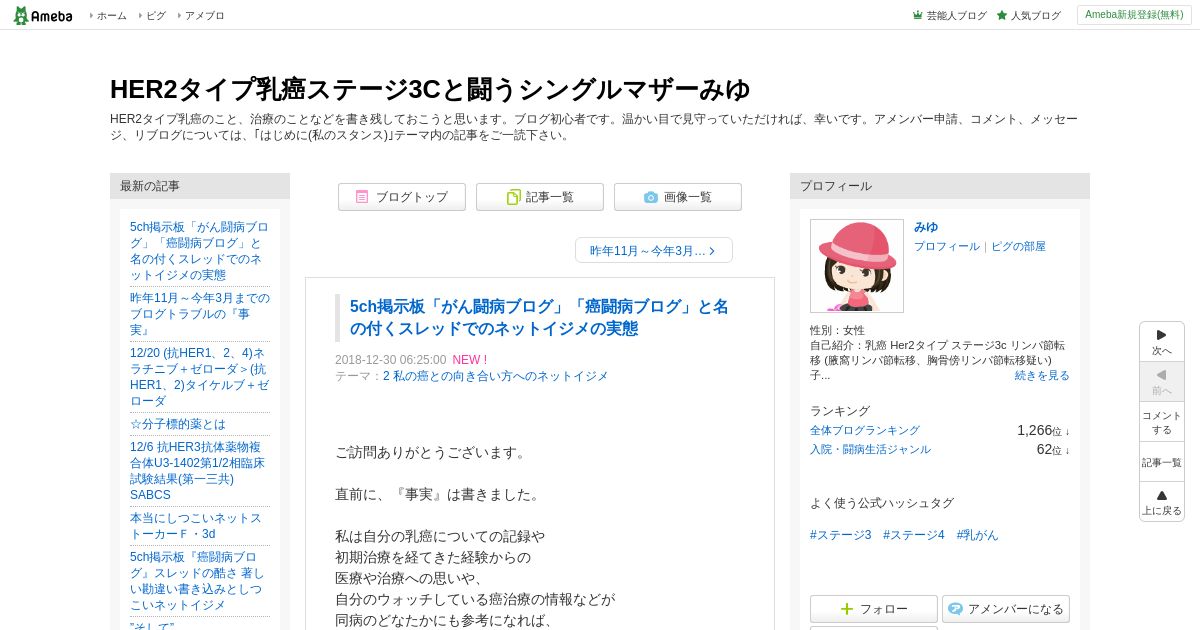Open the ブログトップ tab

coord(402,197)
